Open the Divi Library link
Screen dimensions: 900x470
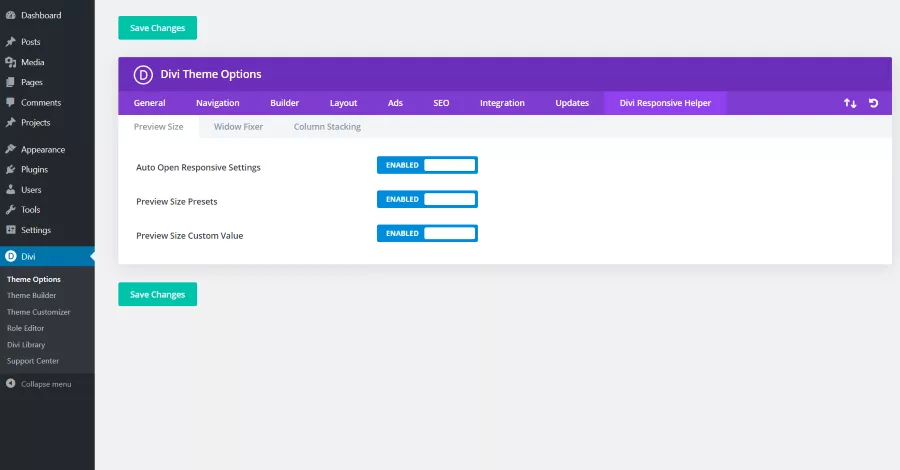(26, 345)
